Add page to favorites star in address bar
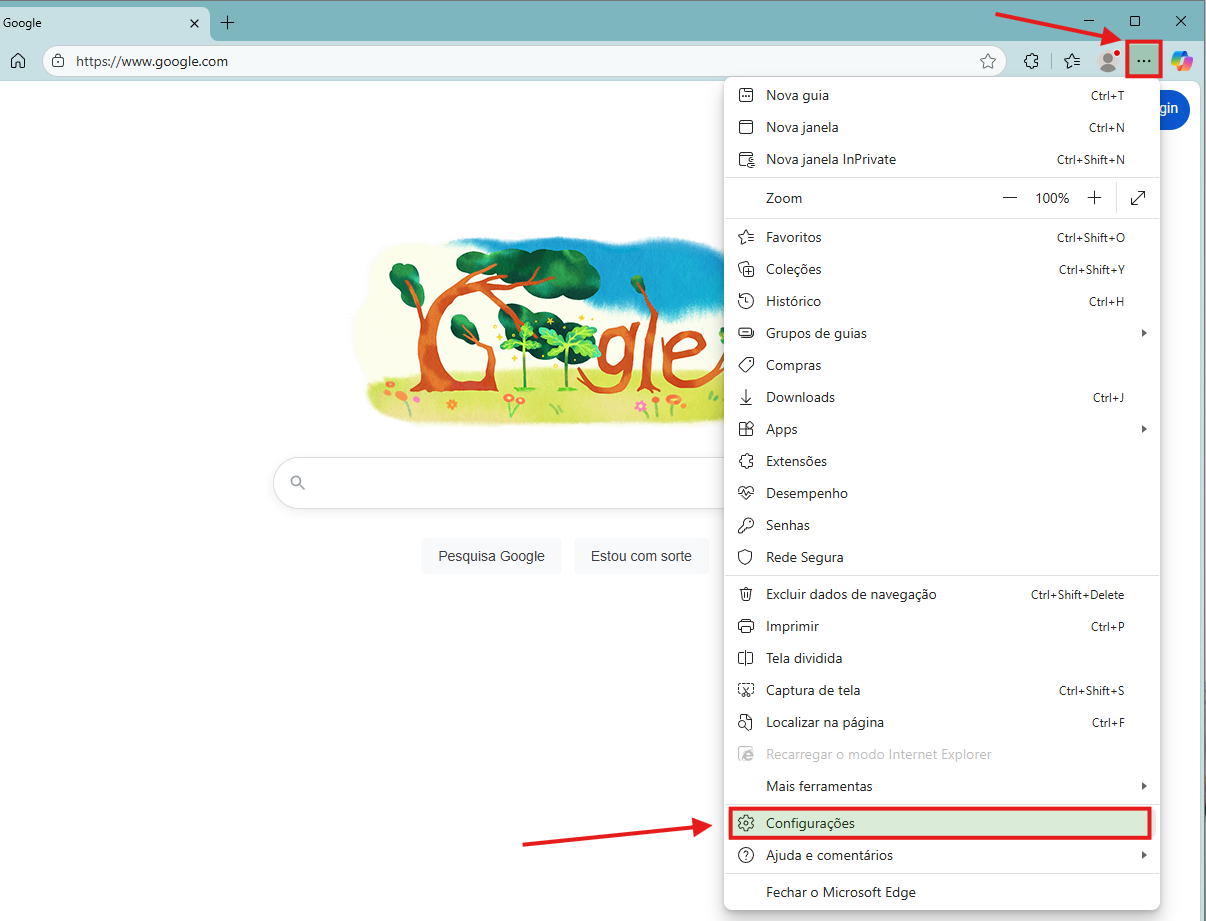Screen dimensions: 1206x921 tap(988, 61)
